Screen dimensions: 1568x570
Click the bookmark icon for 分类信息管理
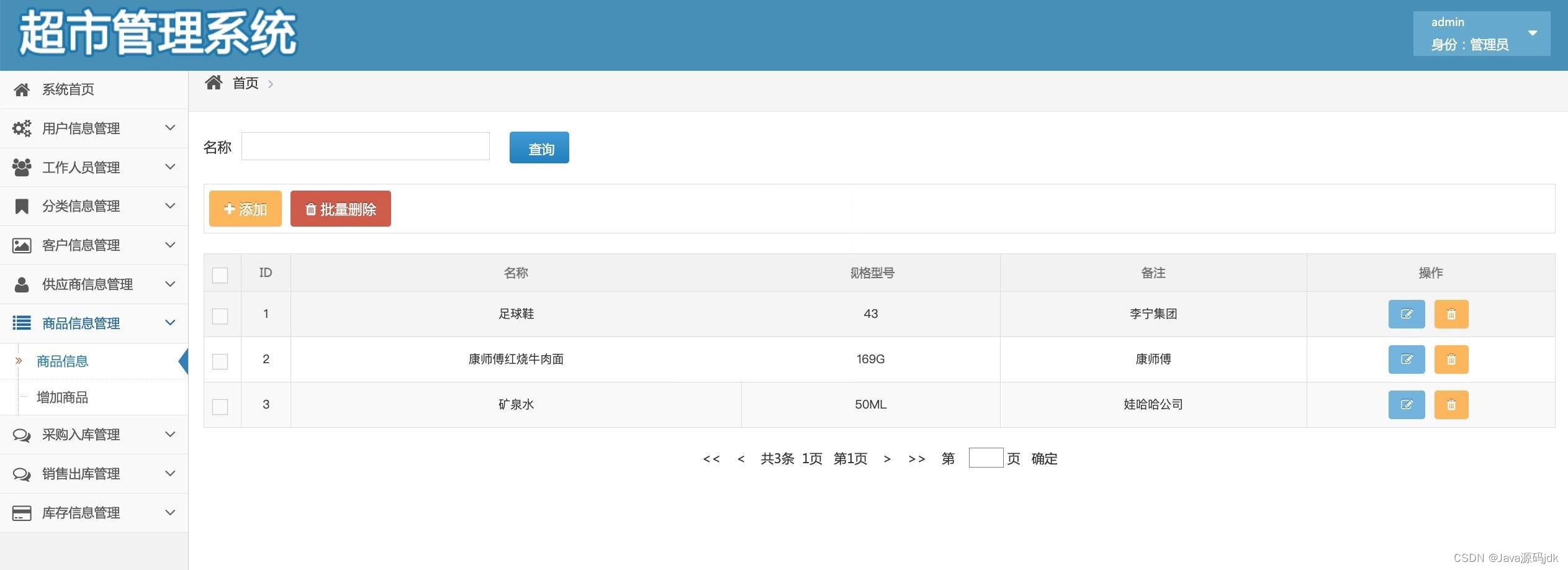coord(22,206)
